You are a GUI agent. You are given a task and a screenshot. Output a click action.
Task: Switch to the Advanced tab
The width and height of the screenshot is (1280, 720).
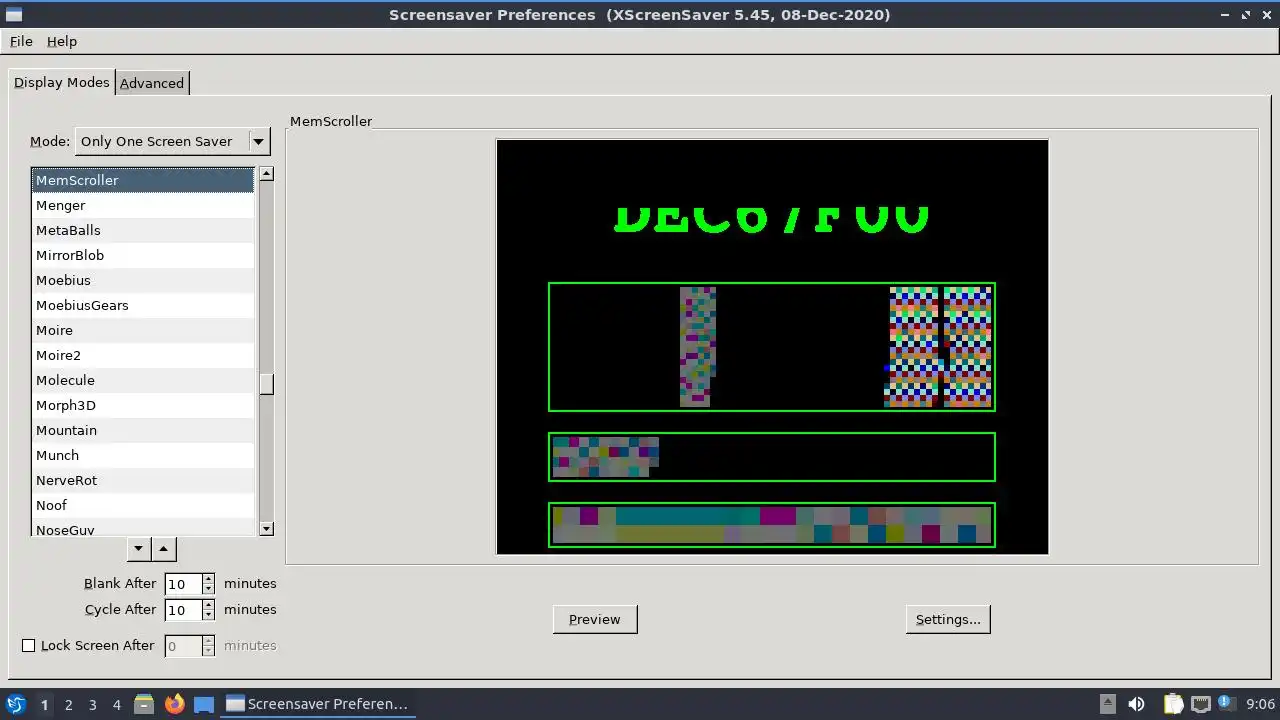[152, 83]
